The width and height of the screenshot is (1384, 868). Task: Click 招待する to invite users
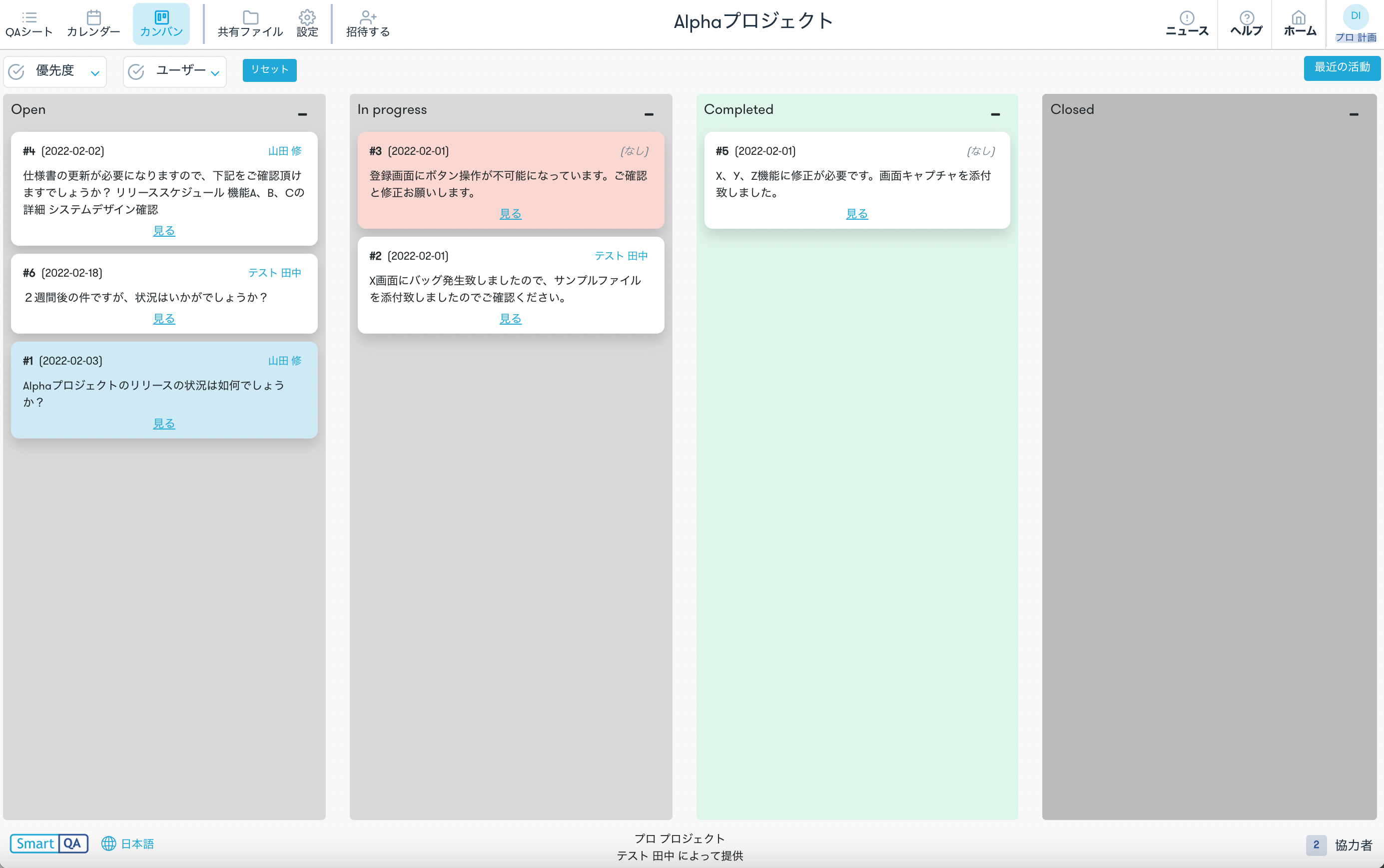[368, 24]
